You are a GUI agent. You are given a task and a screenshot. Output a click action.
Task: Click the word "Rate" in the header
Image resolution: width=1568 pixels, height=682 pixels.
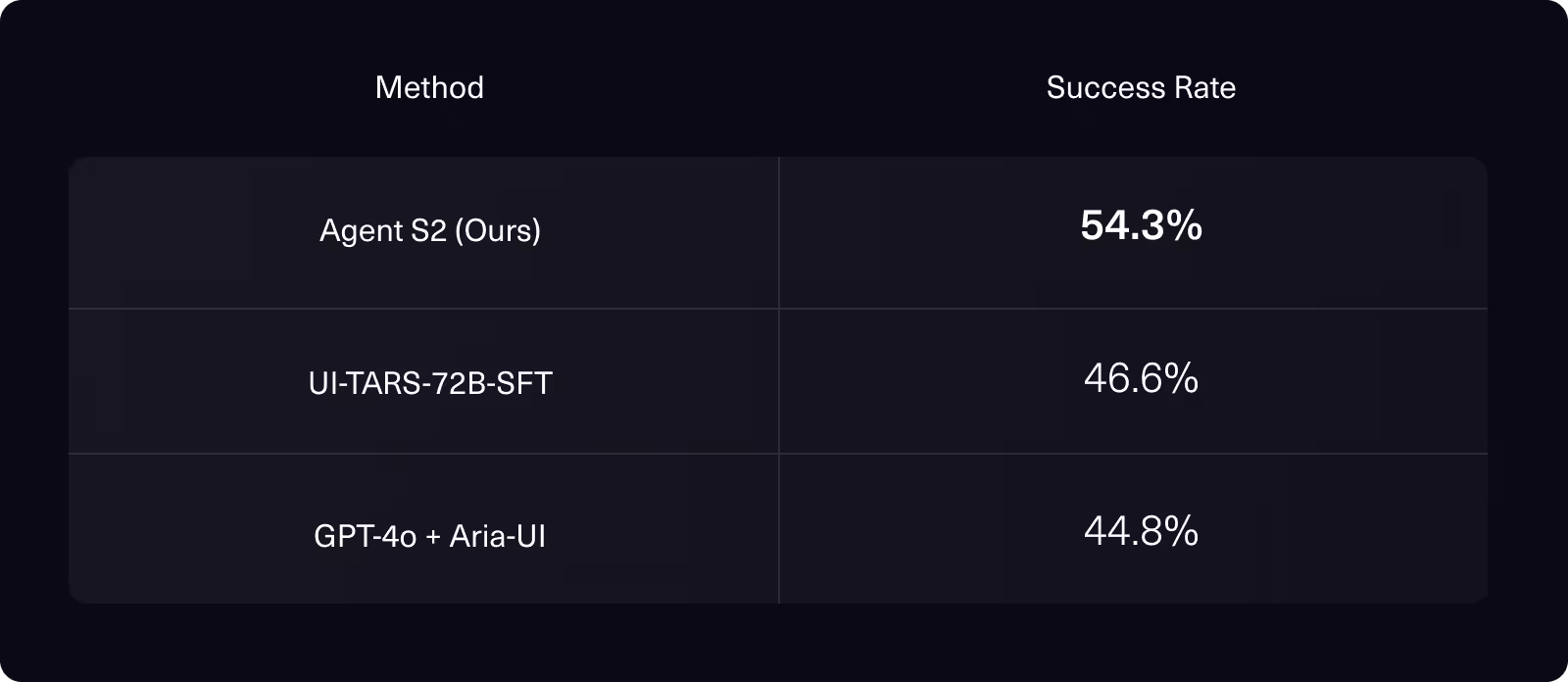(1205, 87)
